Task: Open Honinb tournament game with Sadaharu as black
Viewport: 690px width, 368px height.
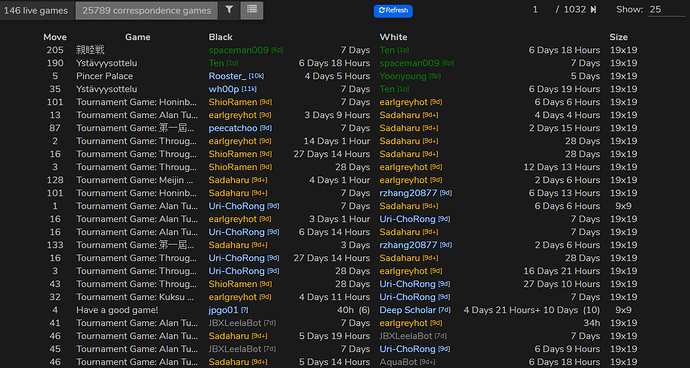Action: [x=135, y=193]
